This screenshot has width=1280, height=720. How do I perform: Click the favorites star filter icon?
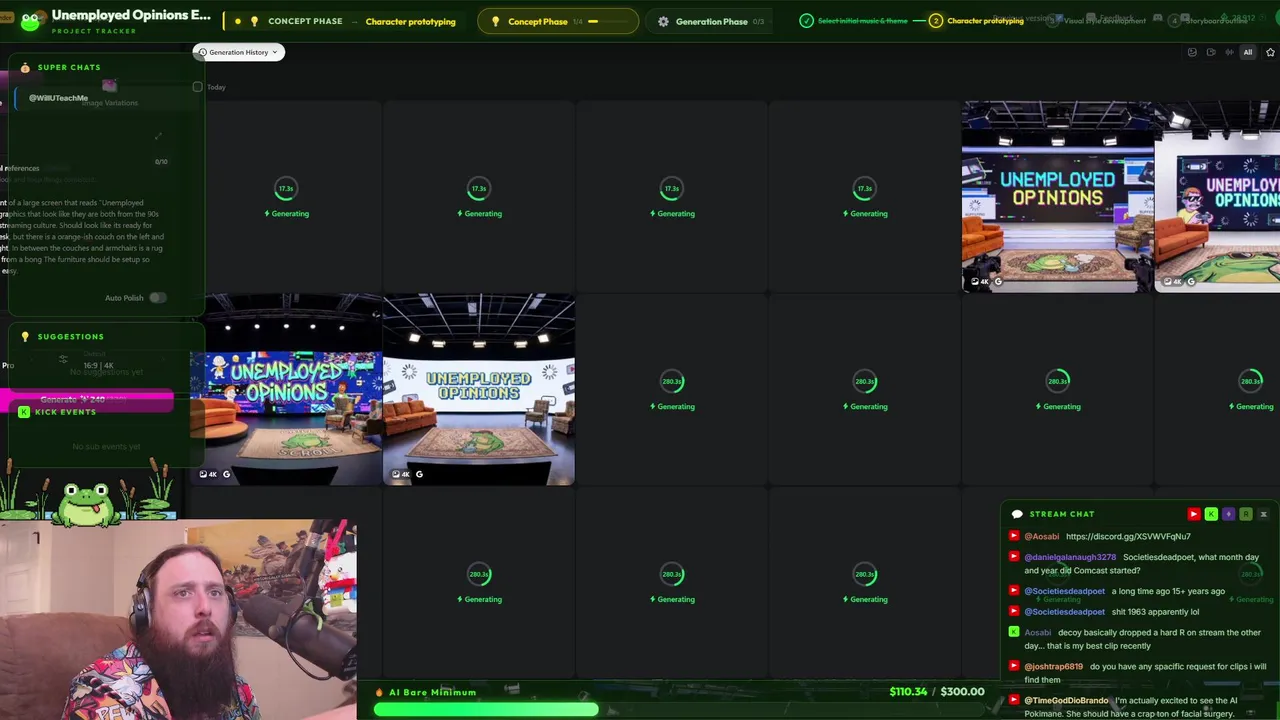click(1270, 52)
